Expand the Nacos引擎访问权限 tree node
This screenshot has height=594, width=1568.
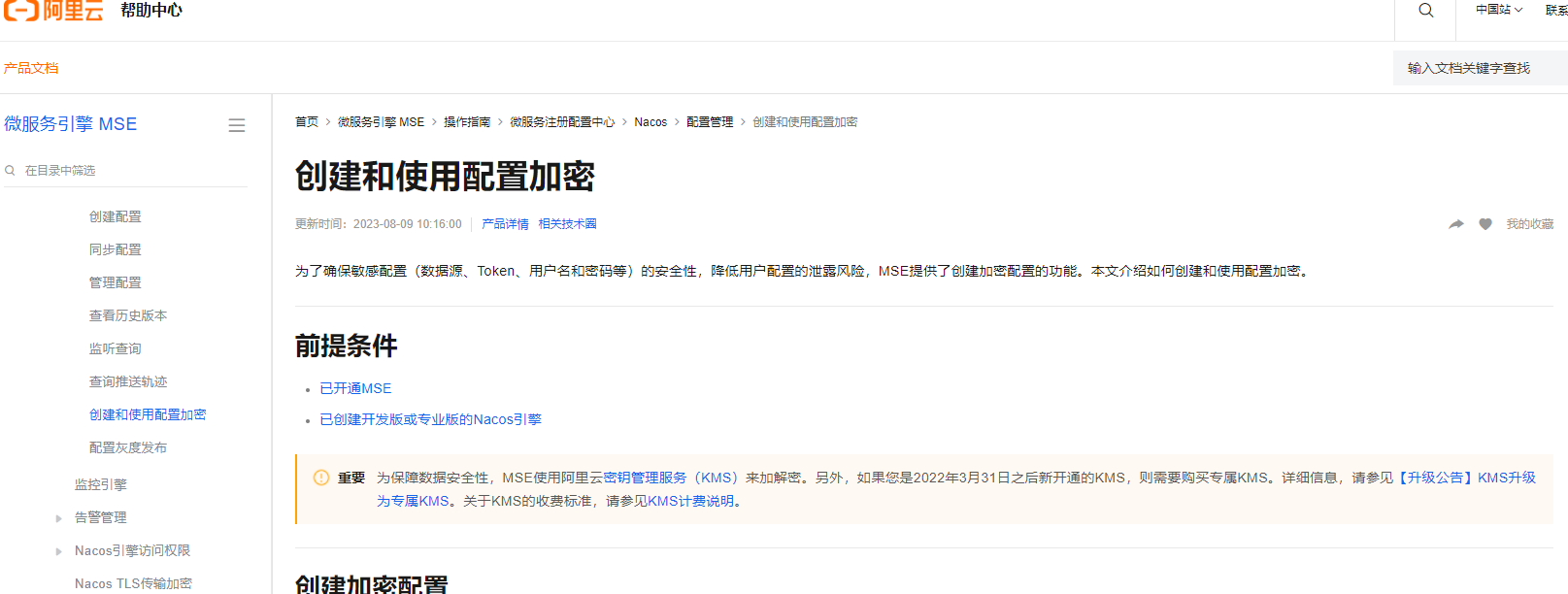tap(58, 551)
